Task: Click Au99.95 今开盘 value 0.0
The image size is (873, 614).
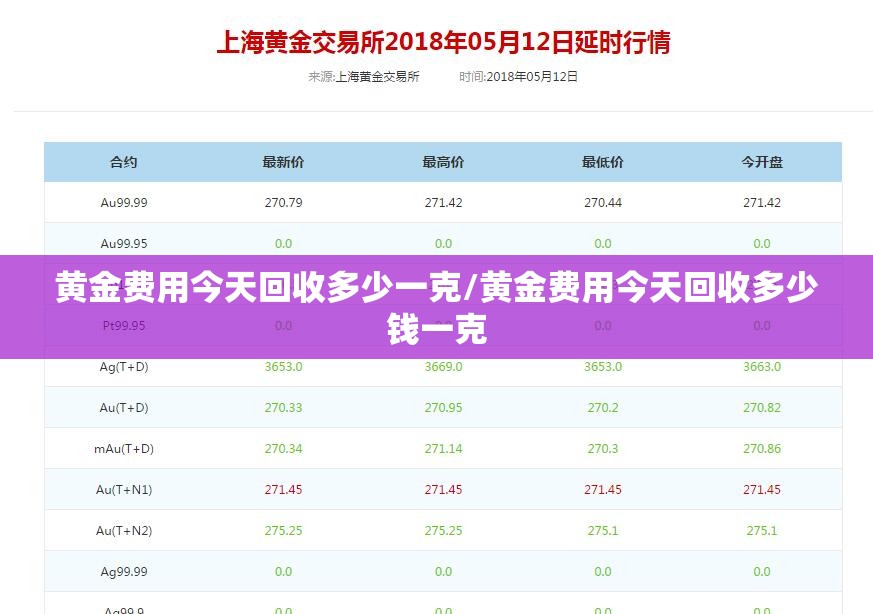Action: [x=762, y=243]
